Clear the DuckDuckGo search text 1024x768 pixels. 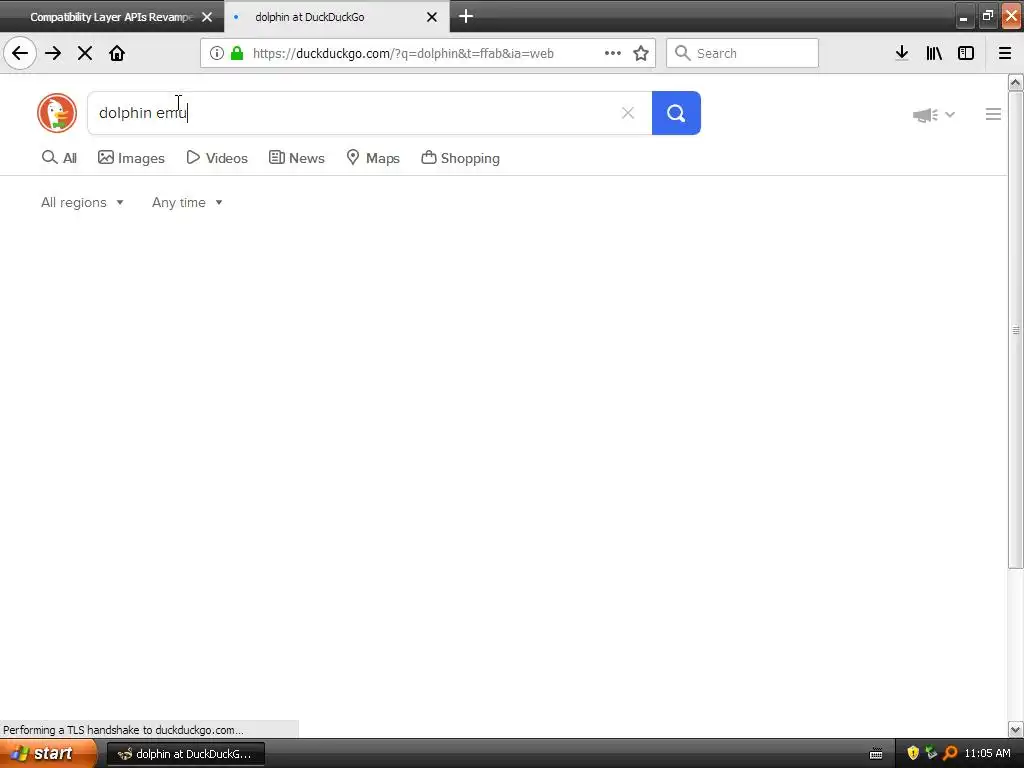pyautogui.click(x=628, y=113)
